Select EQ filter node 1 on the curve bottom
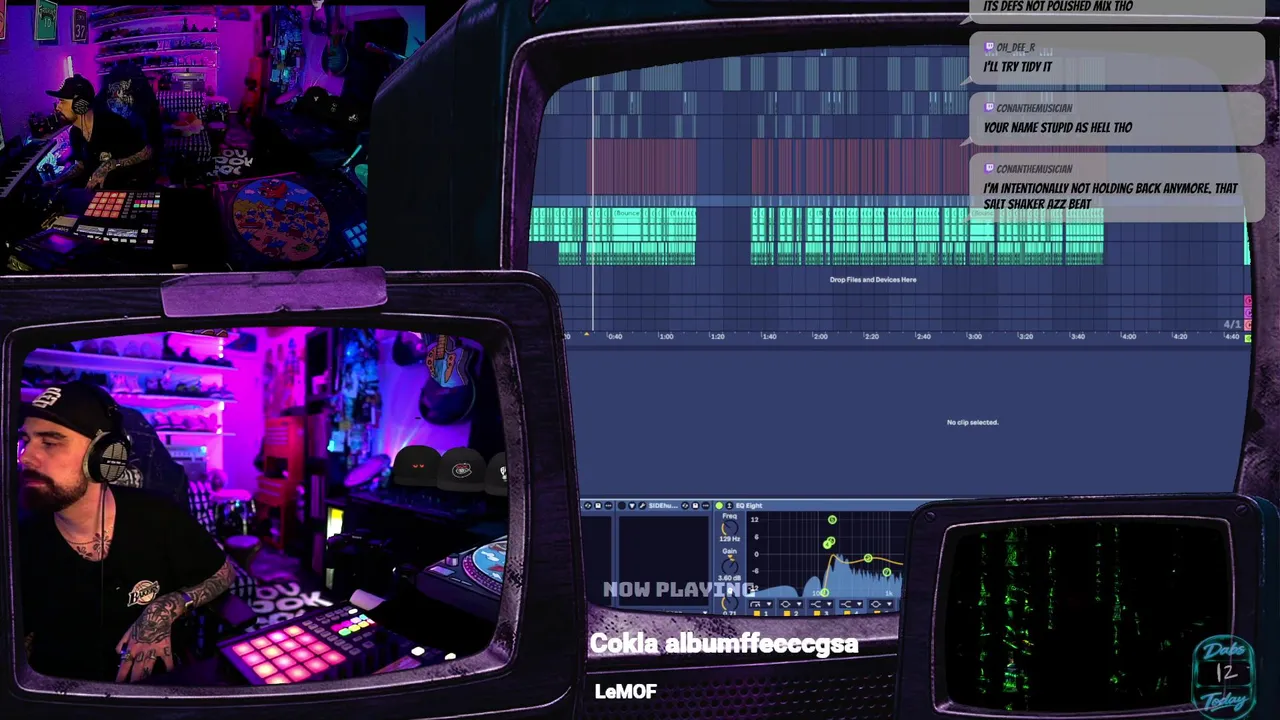1280x720 pixels. point(824,592)
